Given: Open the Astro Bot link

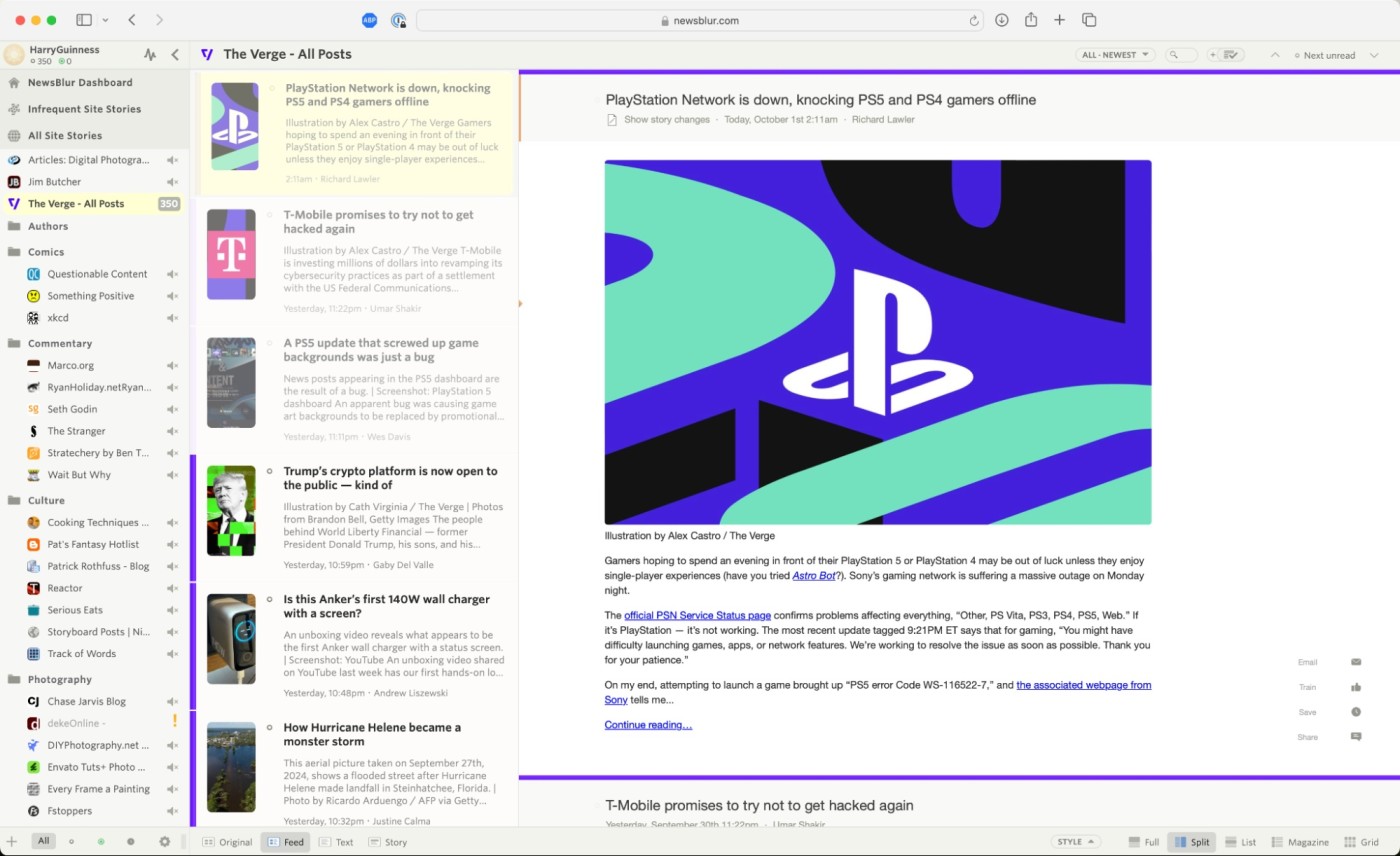Looking at the screenshot, I should tap(814, 576).
